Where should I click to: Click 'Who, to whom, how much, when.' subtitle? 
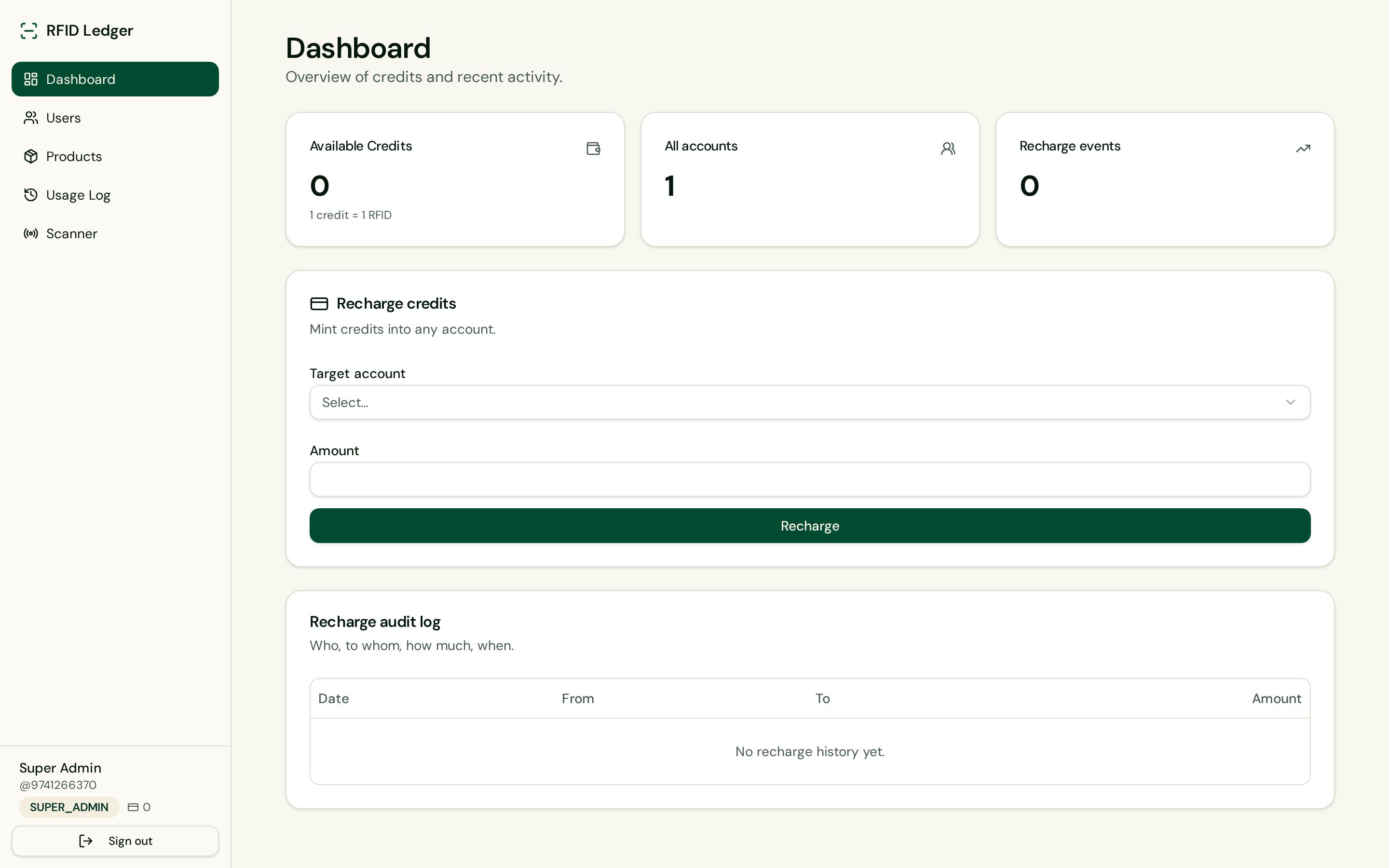tap(411, 646)
